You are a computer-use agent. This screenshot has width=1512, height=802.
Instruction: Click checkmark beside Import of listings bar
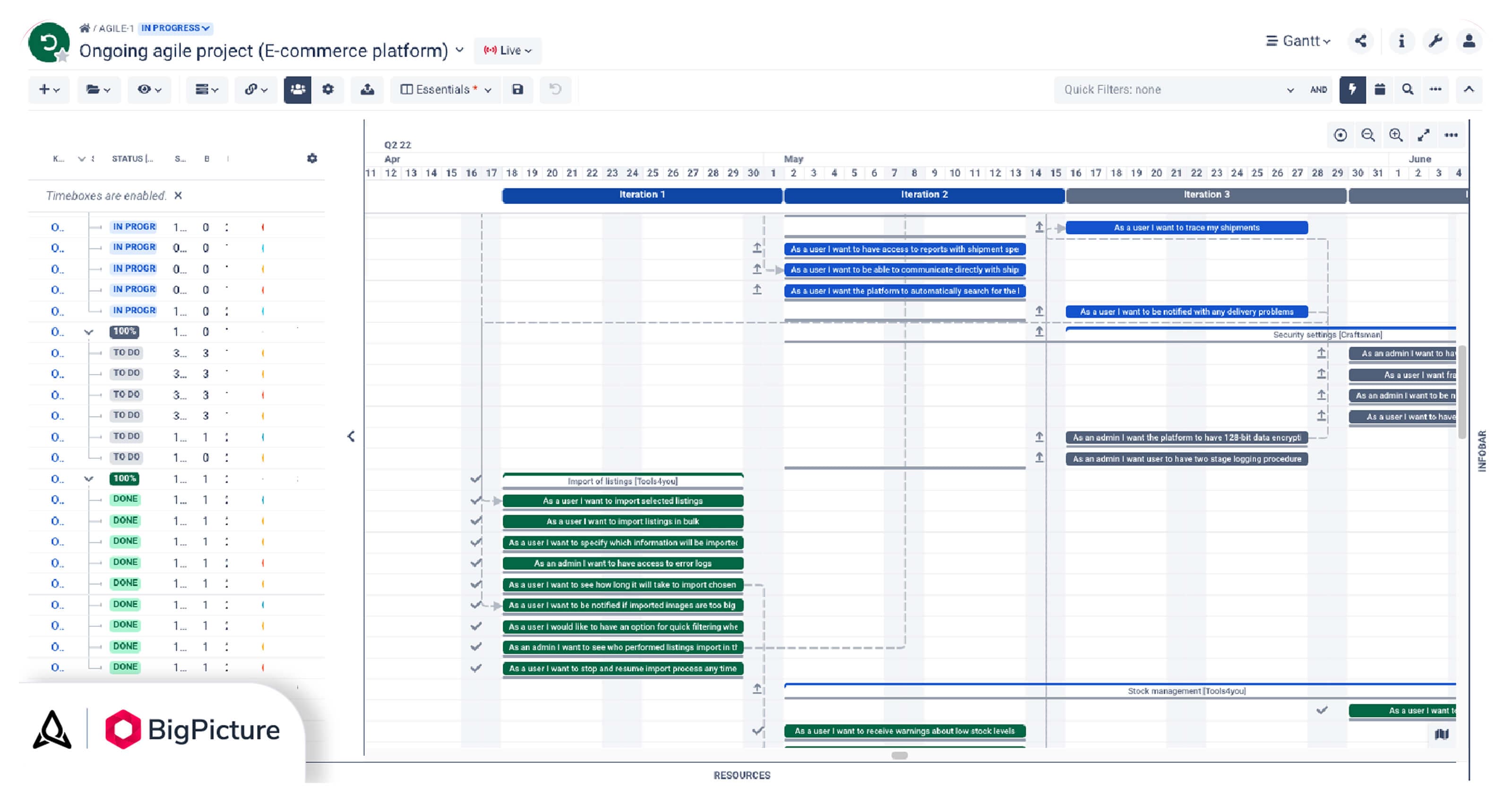[476, 479]
